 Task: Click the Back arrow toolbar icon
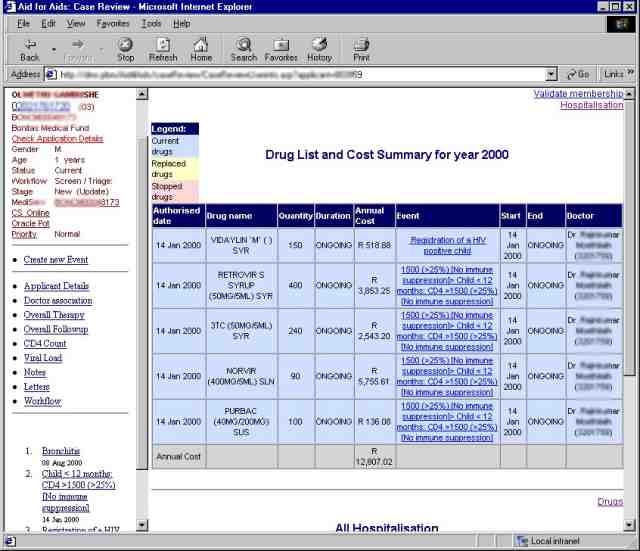[x=29, y=45]
